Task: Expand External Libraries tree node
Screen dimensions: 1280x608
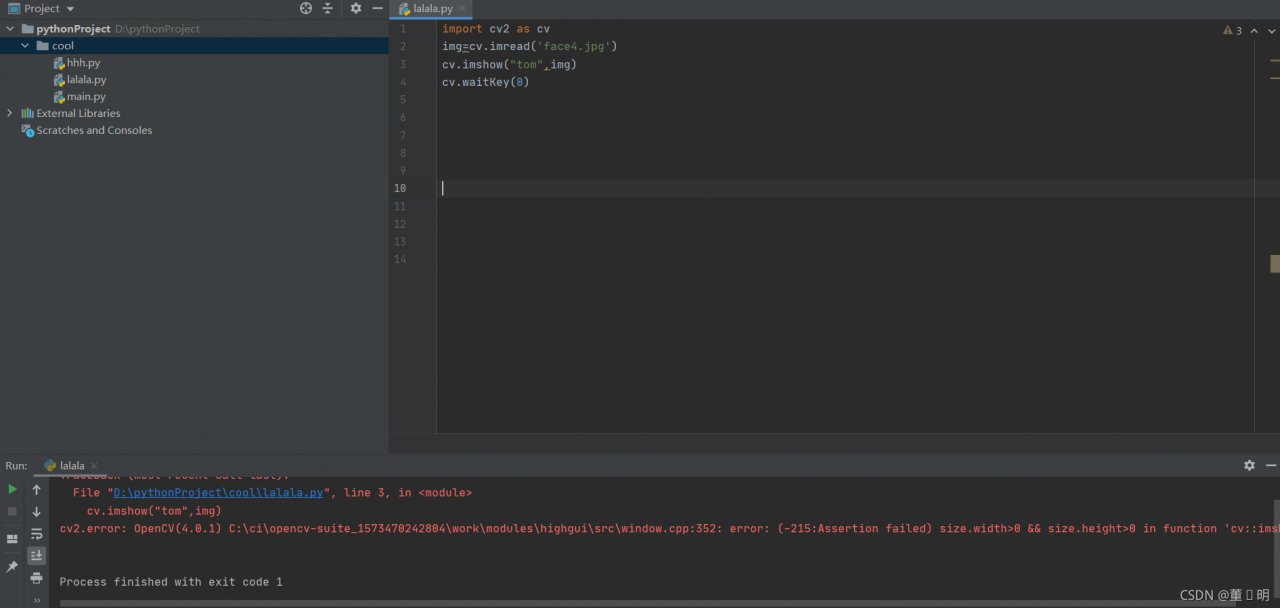Action: [10, 113]
